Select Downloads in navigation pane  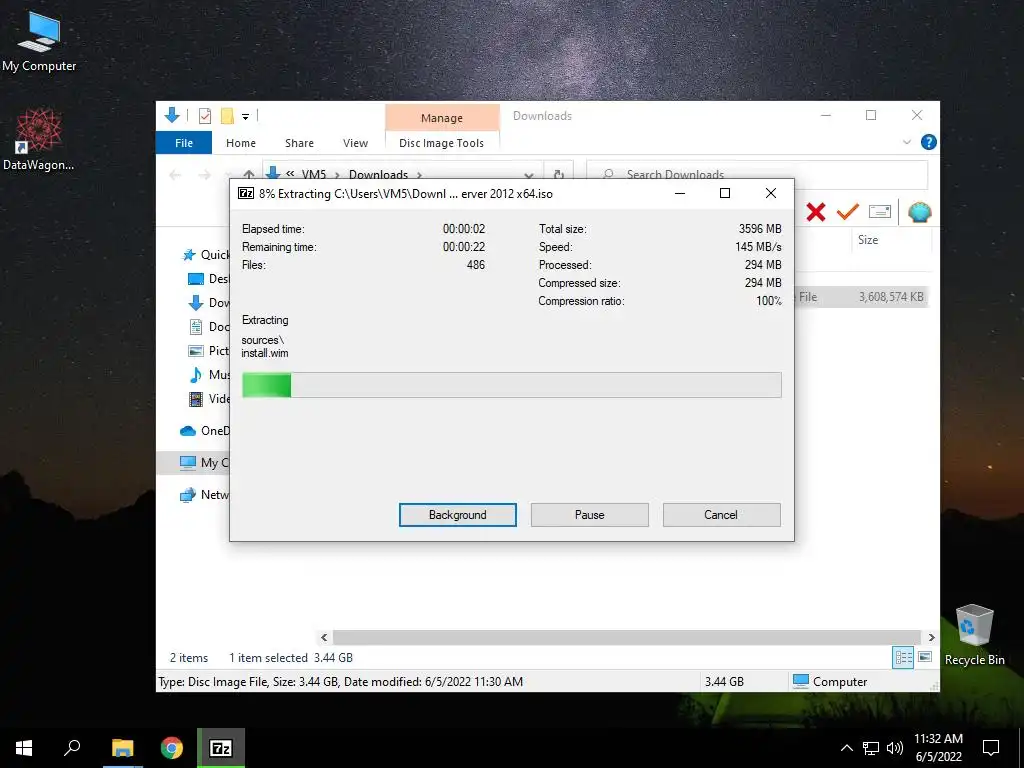[x=208, y=302]
